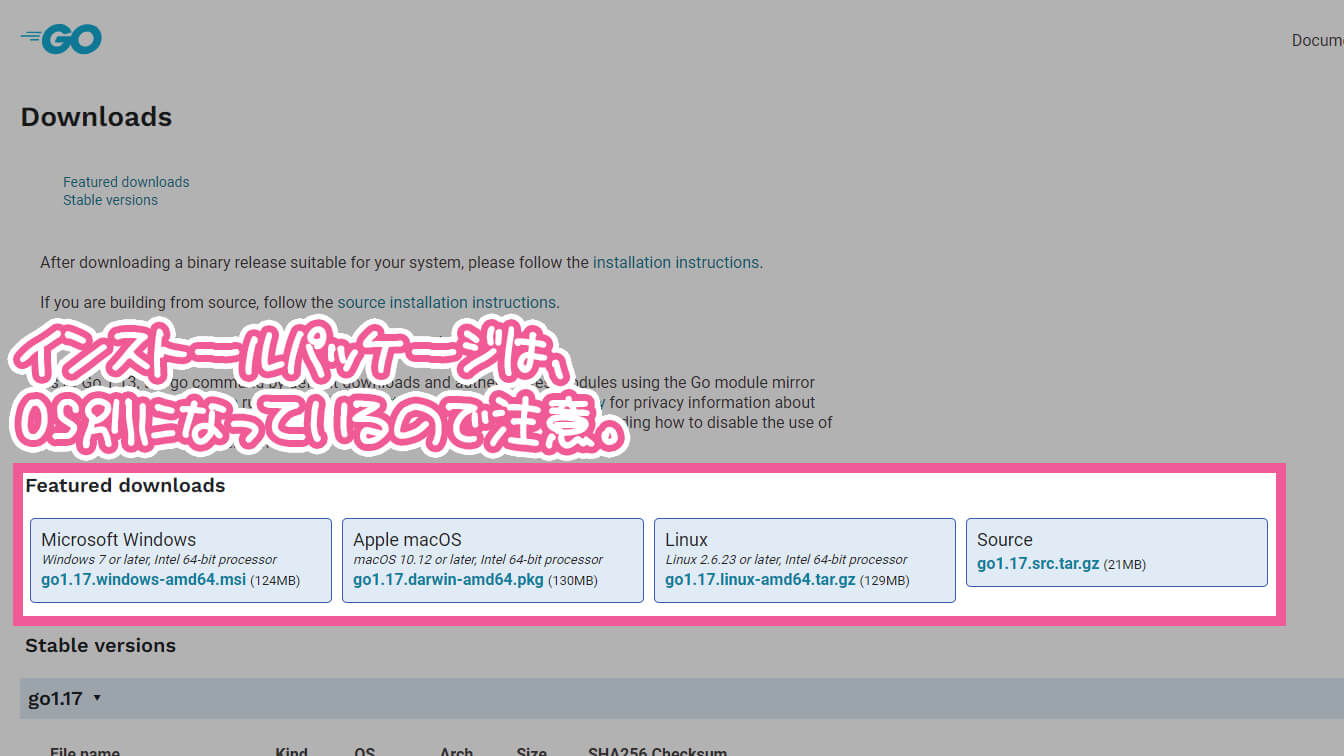
Task: Click the Size column header
Action: (531, 751)
